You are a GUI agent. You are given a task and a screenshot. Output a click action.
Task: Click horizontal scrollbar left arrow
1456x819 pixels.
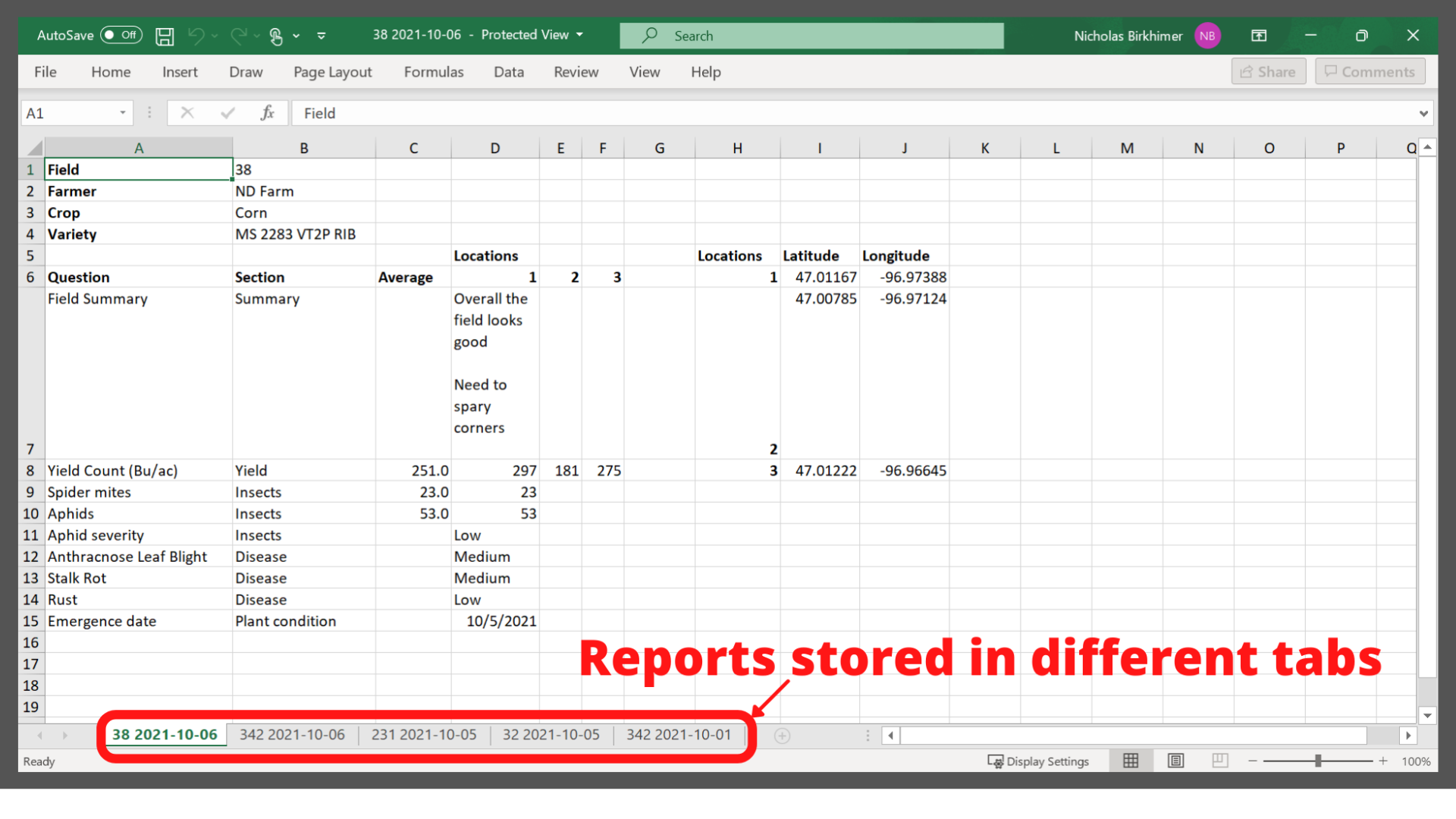point(891,736)
